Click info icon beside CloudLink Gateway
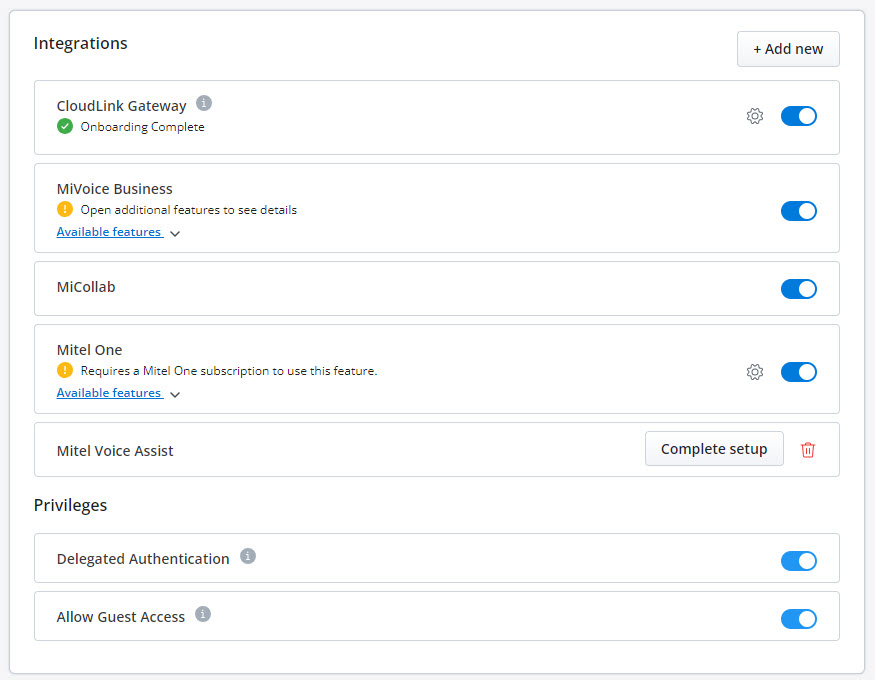This screenshot has height=680, width=875. coord(204,103)
